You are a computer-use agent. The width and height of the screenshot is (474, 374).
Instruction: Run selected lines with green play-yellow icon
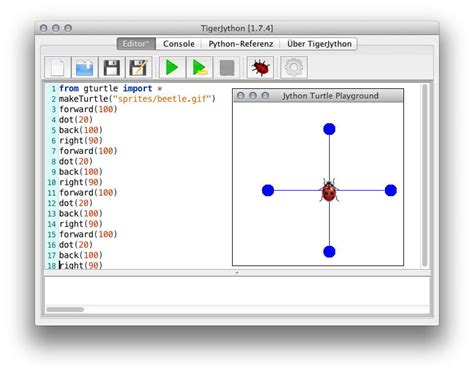point(199,68)
